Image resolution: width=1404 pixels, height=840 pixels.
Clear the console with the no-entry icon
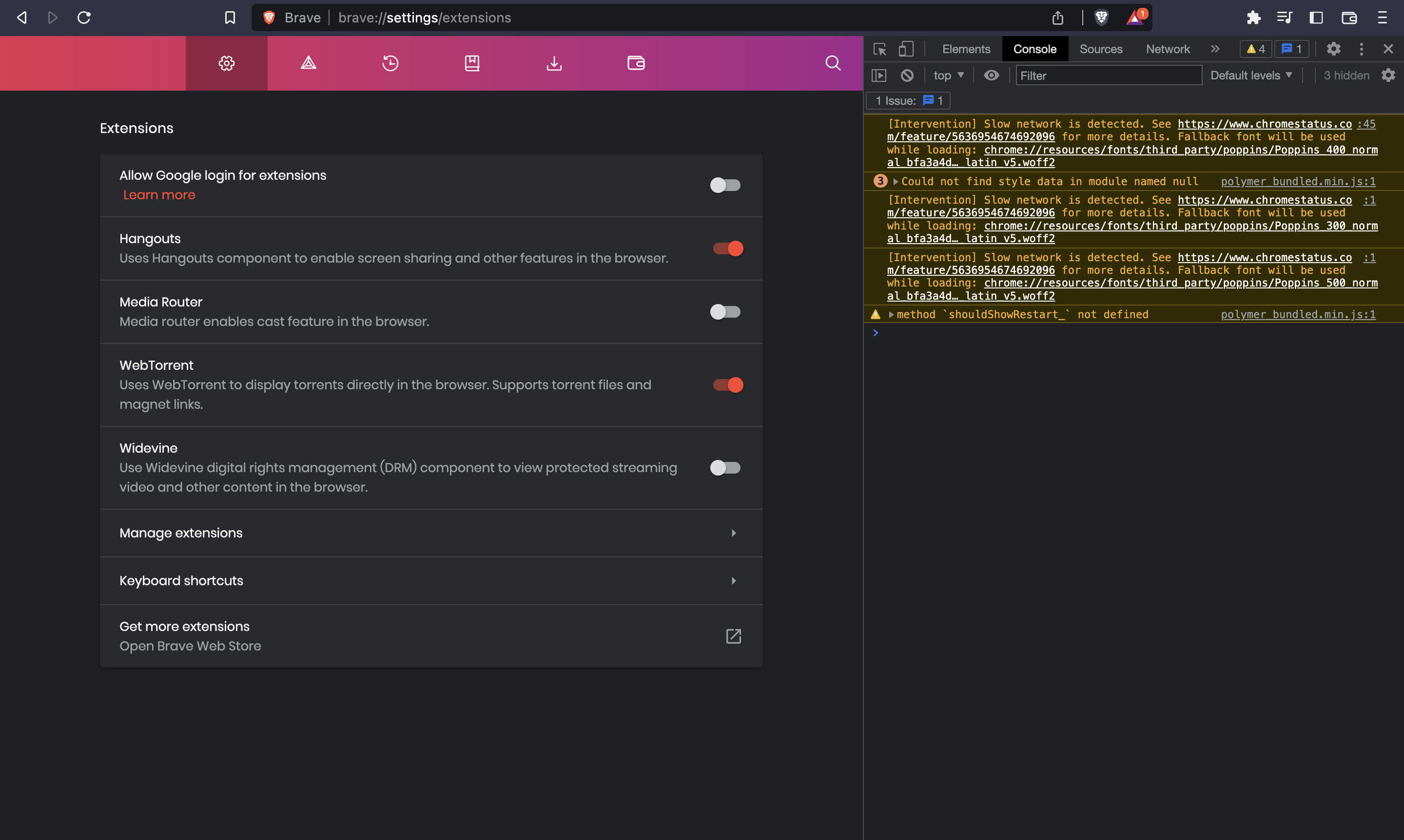point(907,76)
